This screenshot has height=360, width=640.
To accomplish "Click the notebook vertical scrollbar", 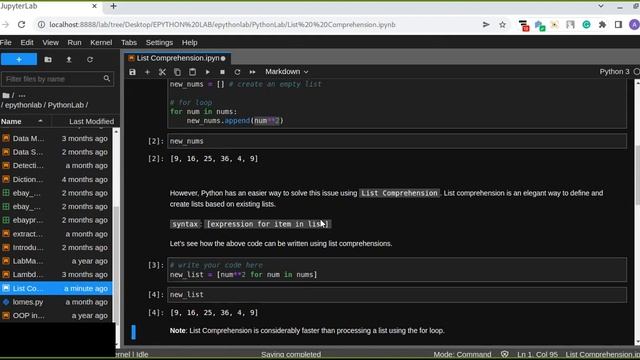I will (x=637, y=212).
